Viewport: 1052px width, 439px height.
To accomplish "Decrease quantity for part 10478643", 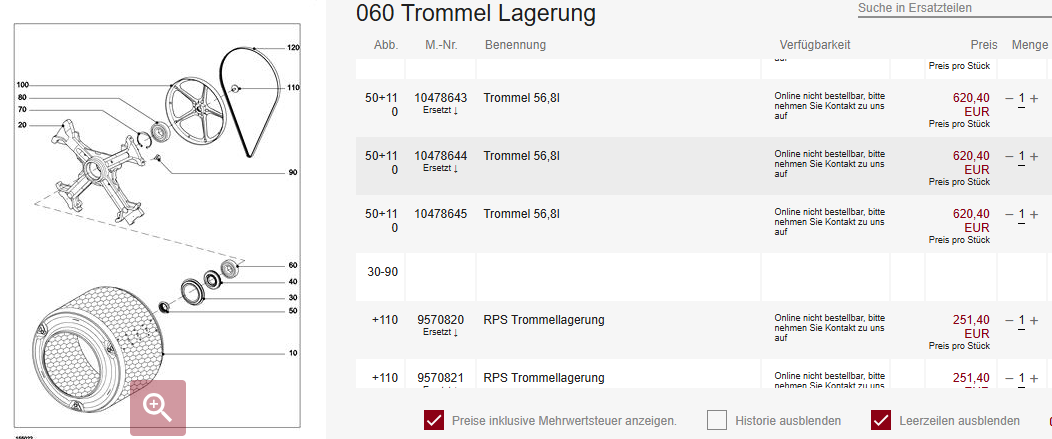I will coord(1009,99).
